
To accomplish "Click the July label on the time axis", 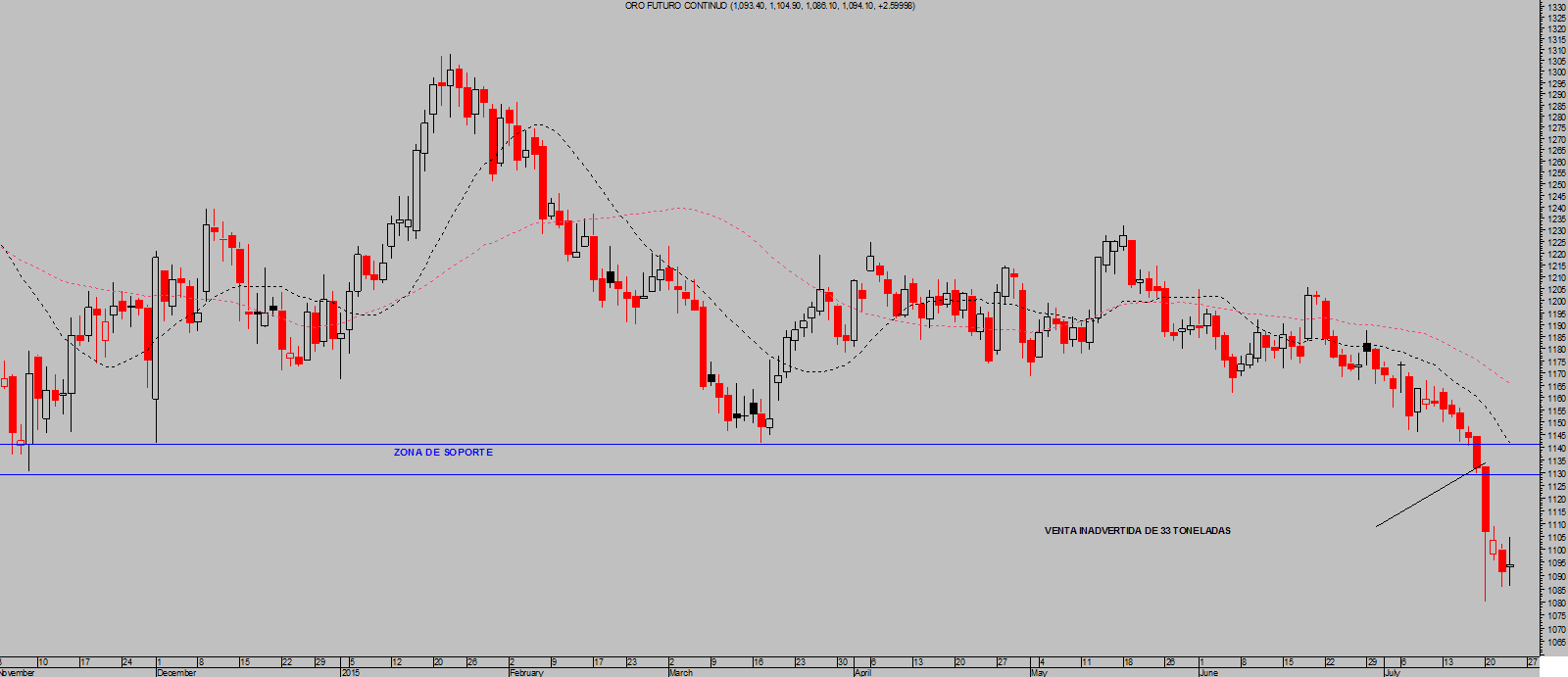I will coord(1392,673).
